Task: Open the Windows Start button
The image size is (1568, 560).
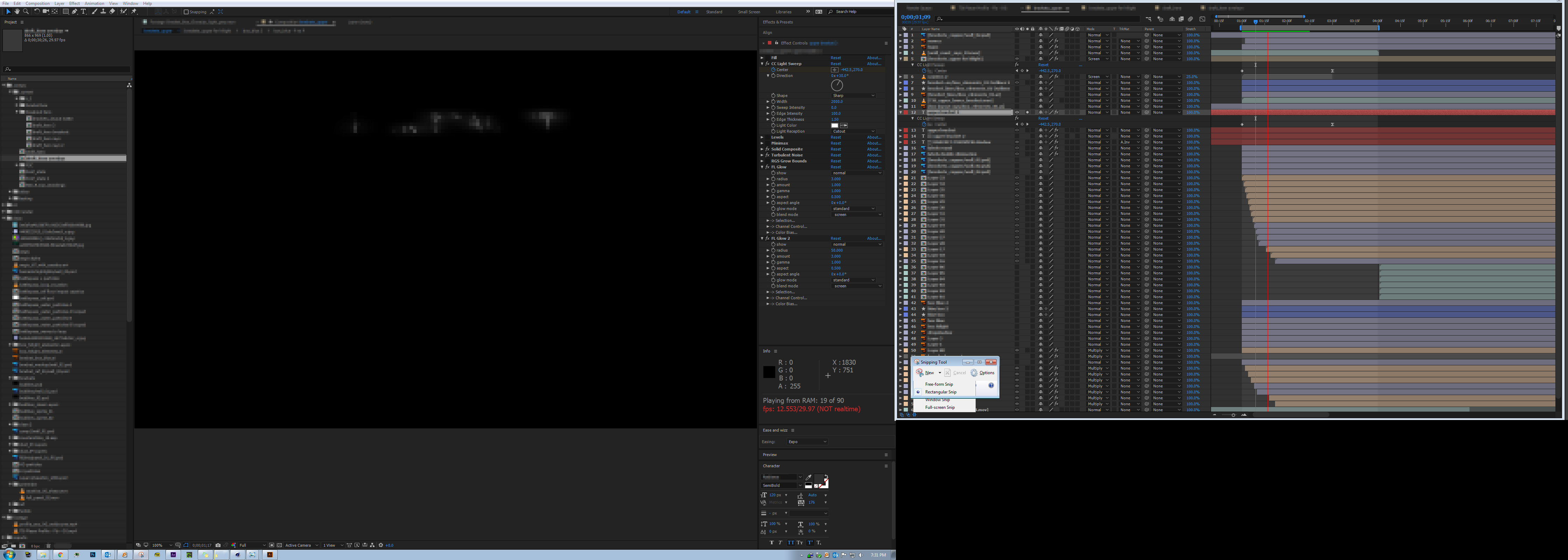Action: coord(9,554)
